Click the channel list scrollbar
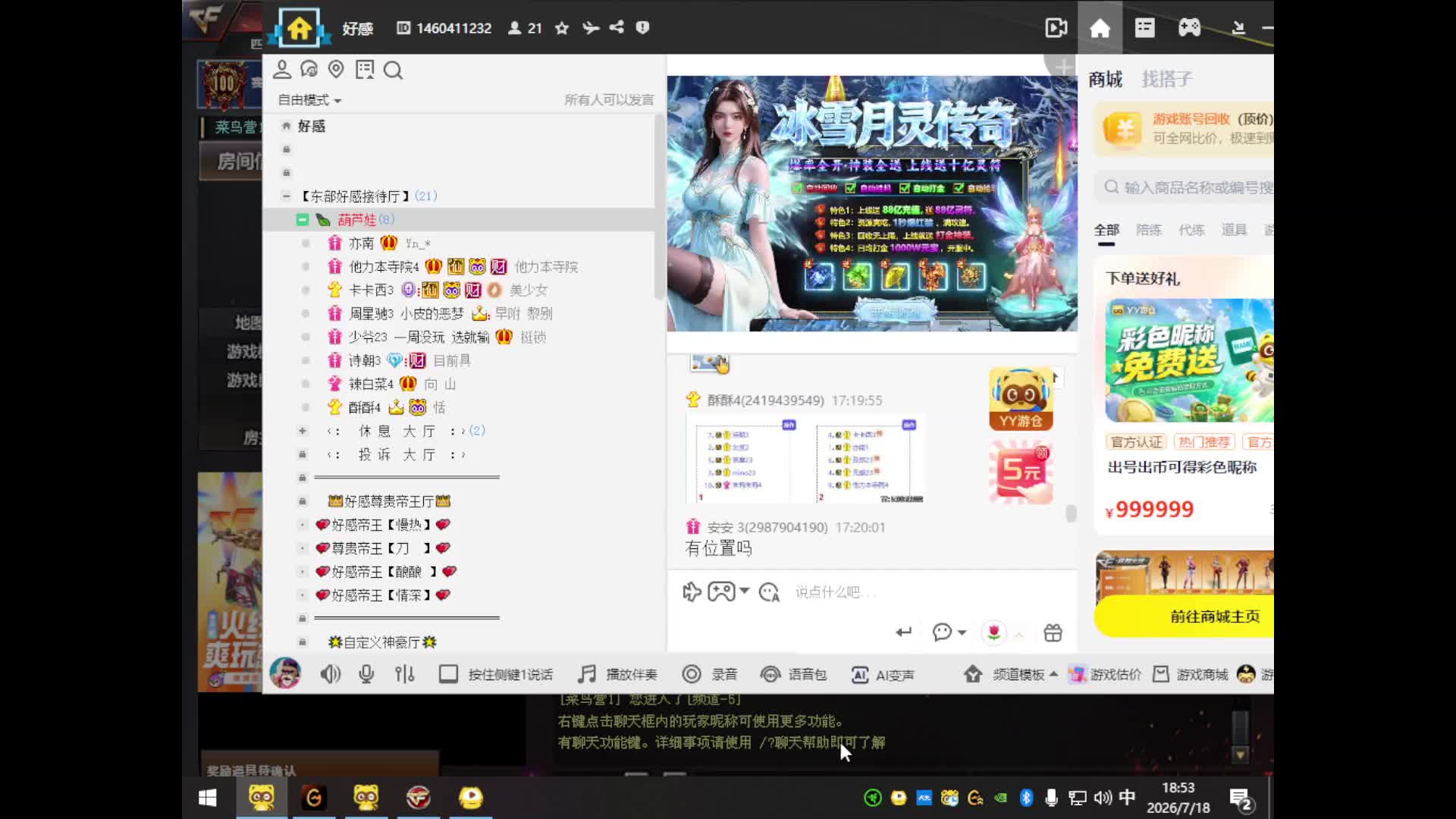Image resolution: width=1456 pixels, height=819 pixels. [x=660, y=205]
